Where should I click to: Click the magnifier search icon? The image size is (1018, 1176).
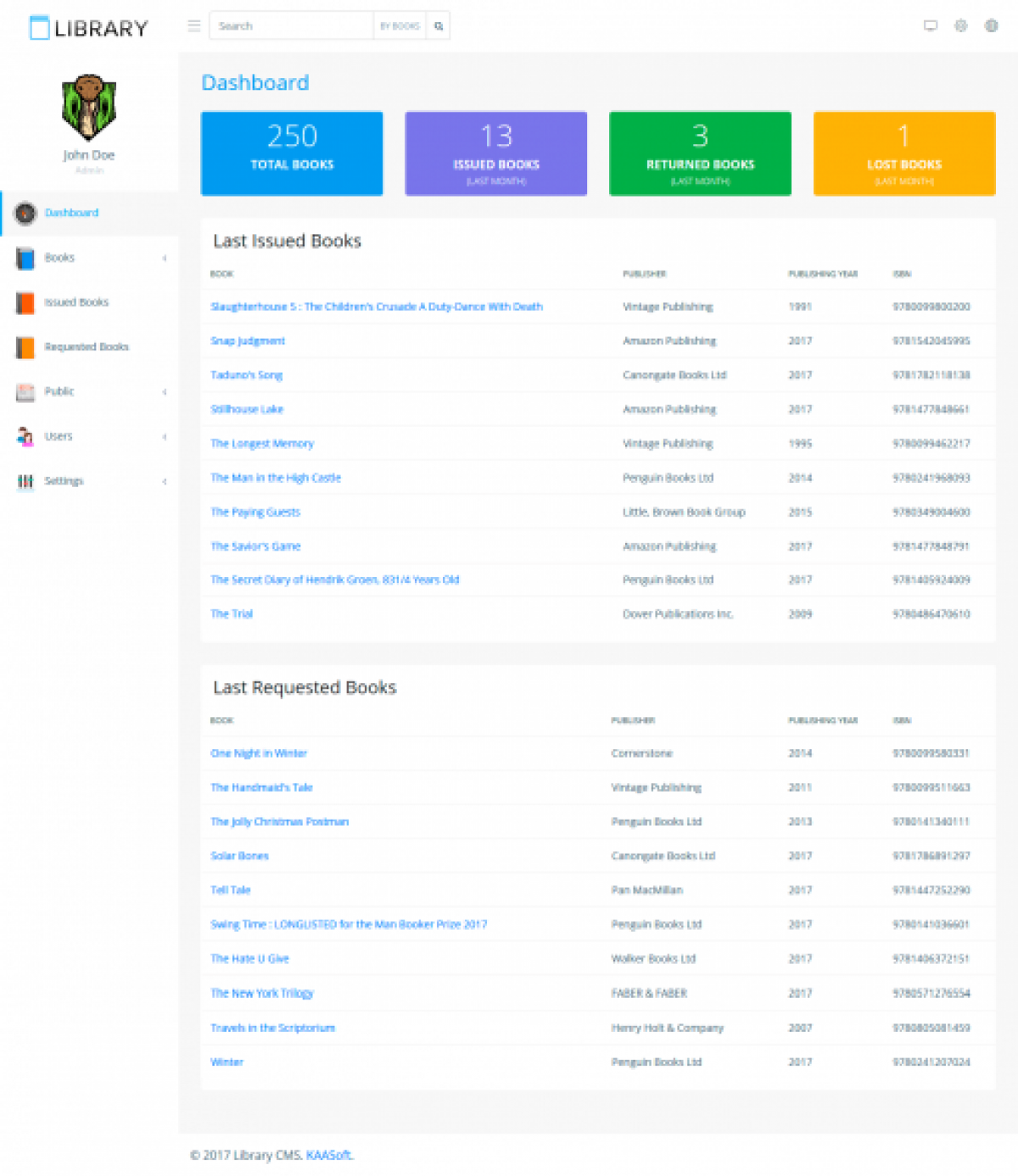coord(438,25)
